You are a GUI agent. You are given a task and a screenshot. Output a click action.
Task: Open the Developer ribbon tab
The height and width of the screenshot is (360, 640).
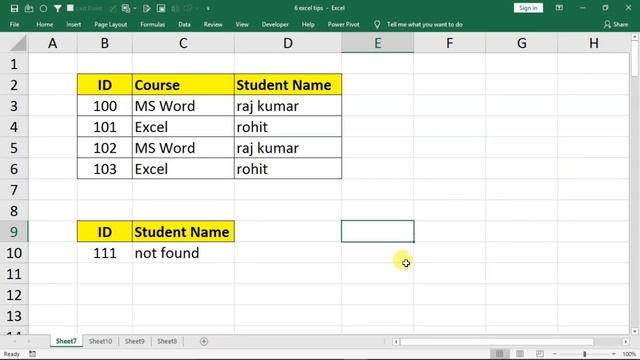coord(275,24)
